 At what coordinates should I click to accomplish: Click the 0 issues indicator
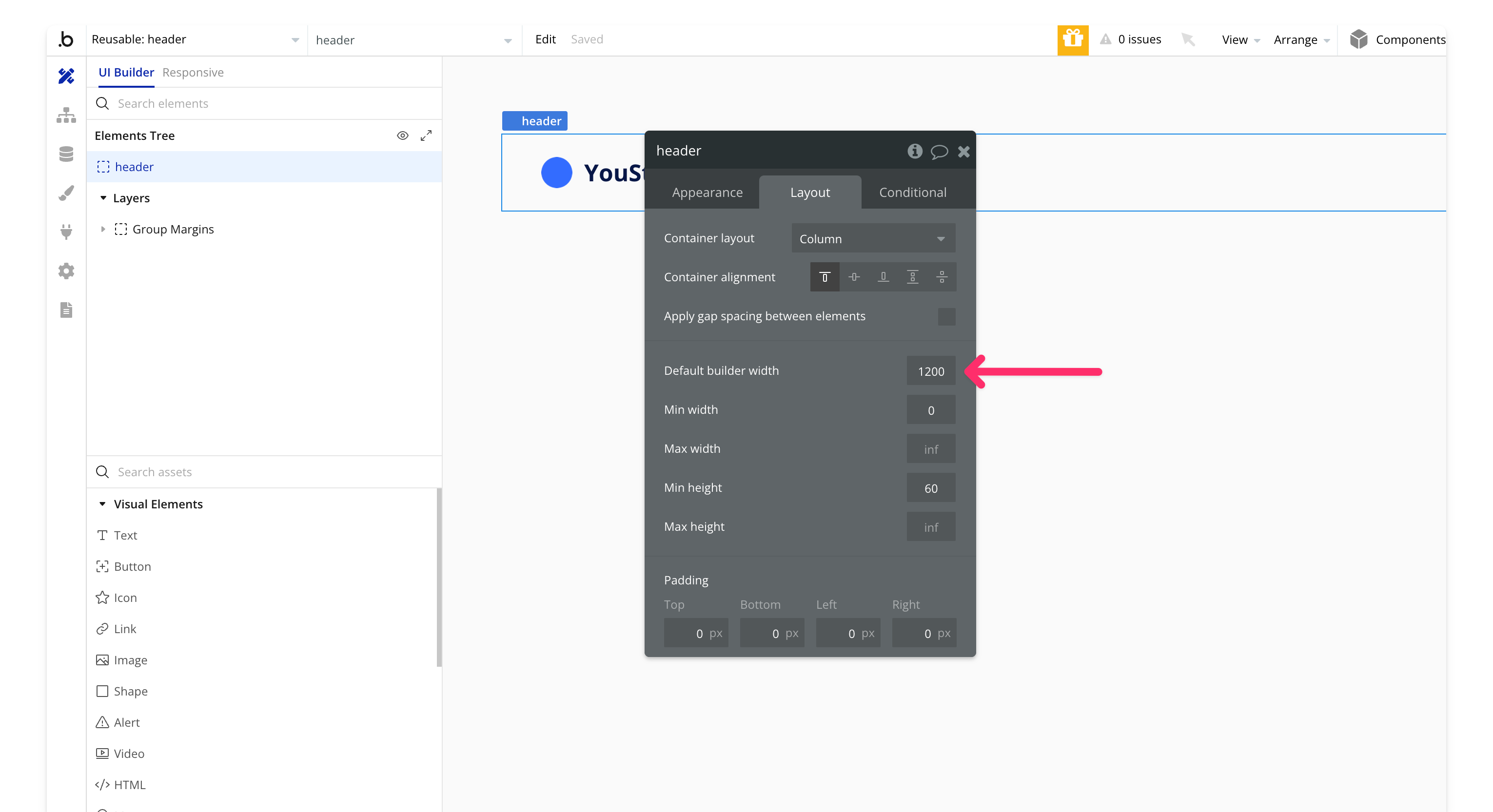[x=1131, y=39]
